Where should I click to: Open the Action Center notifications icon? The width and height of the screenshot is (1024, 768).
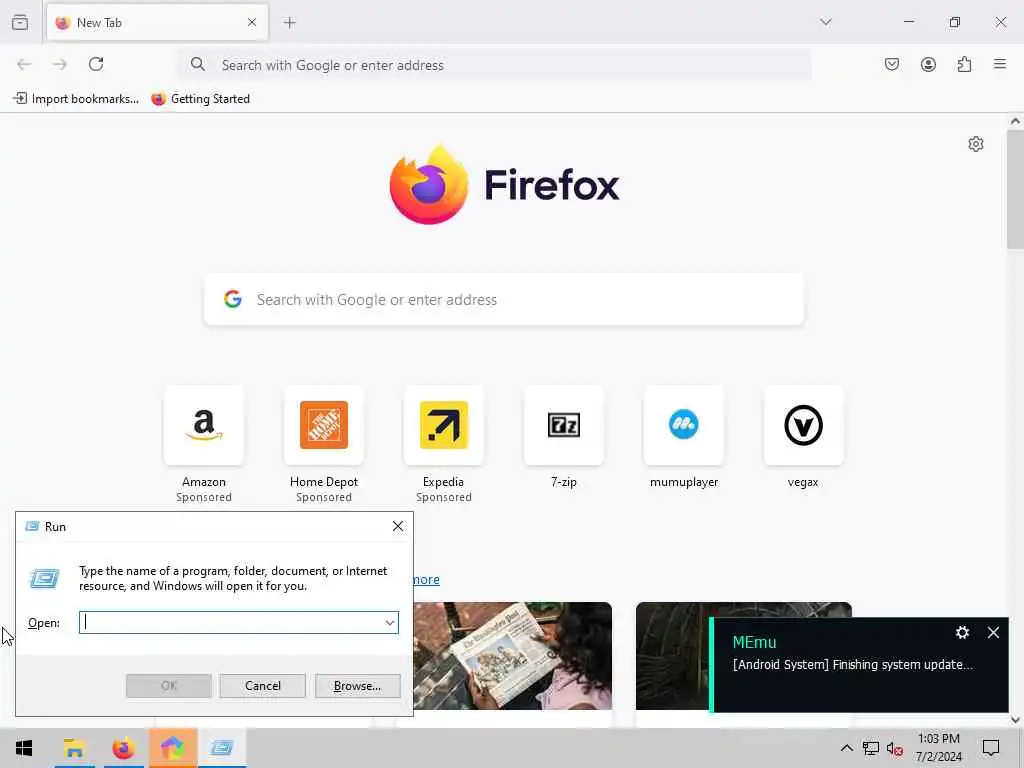click(x=991, y=748)
